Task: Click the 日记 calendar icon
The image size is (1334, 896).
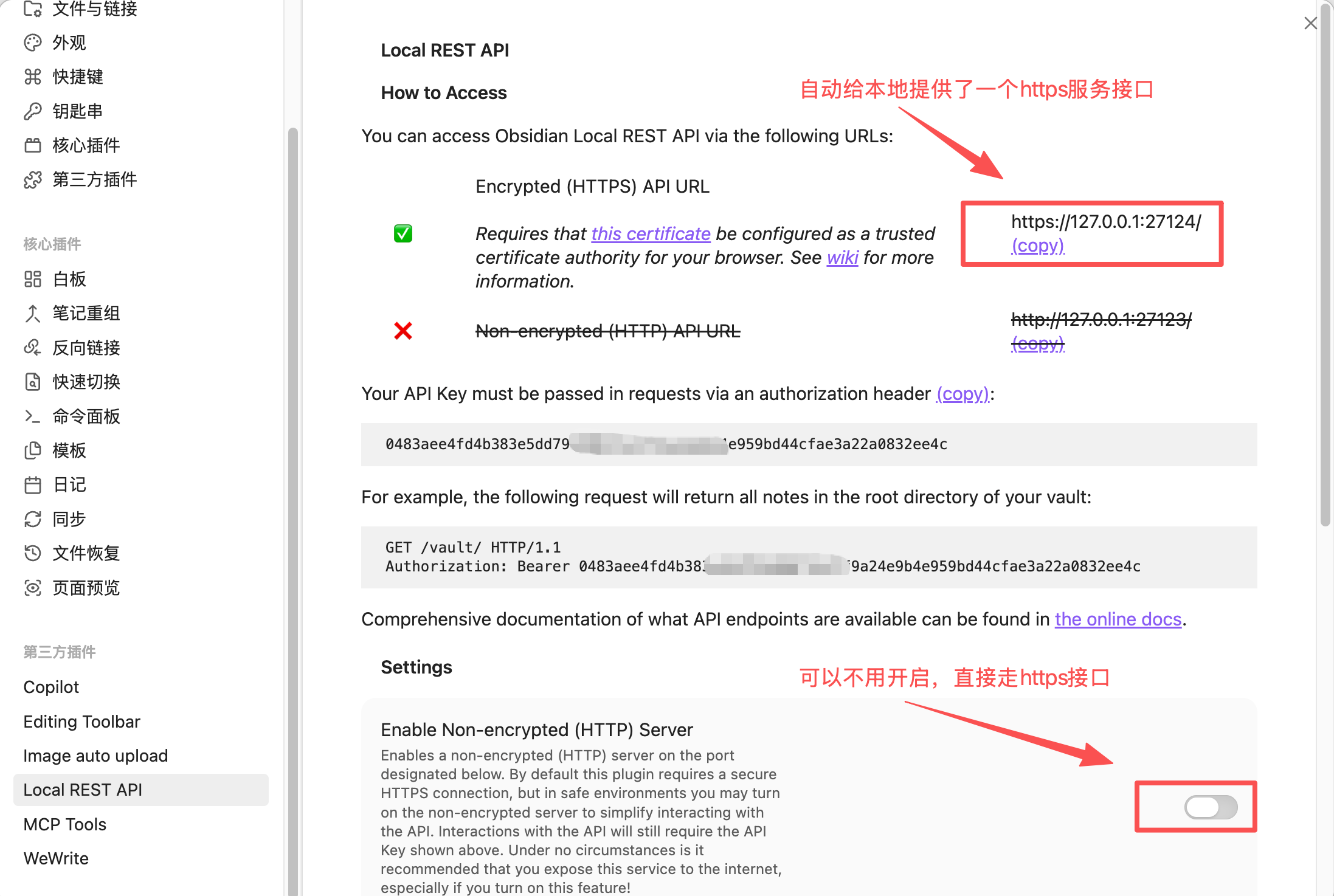Action: (x=33, y=484)
